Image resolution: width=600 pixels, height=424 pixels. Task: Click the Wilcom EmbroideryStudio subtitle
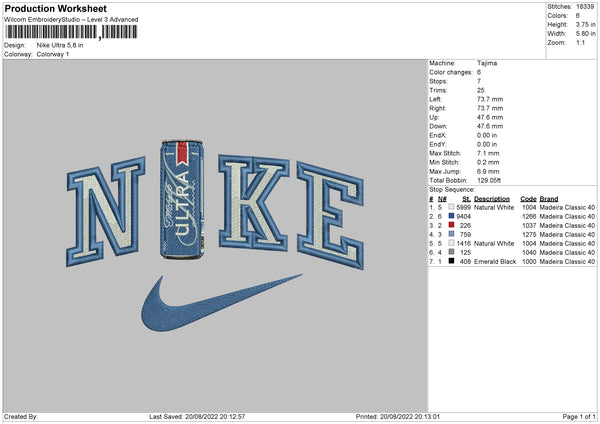point(71,20)
